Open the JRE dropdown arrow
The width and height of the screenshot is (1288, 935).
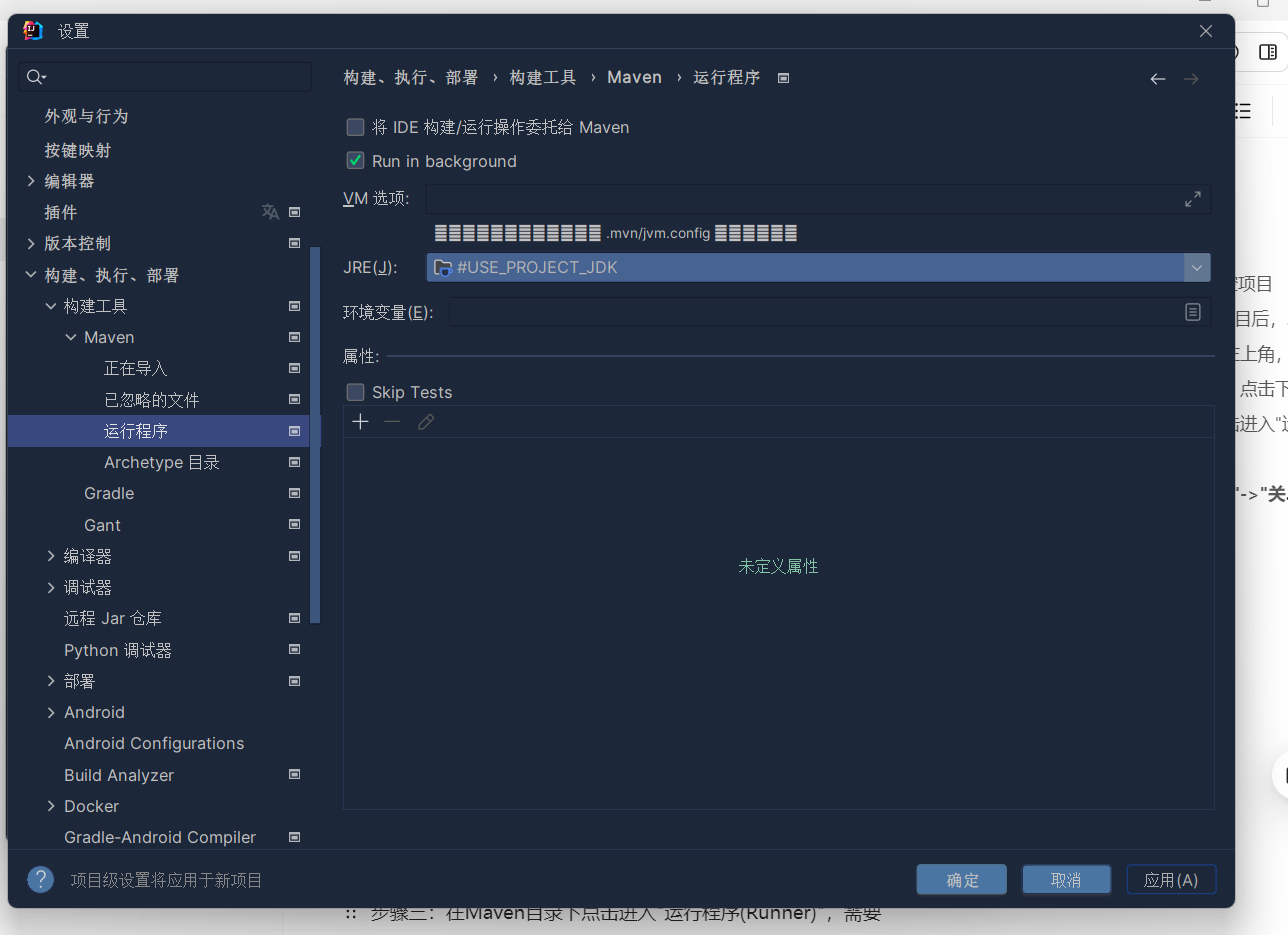1197,267
